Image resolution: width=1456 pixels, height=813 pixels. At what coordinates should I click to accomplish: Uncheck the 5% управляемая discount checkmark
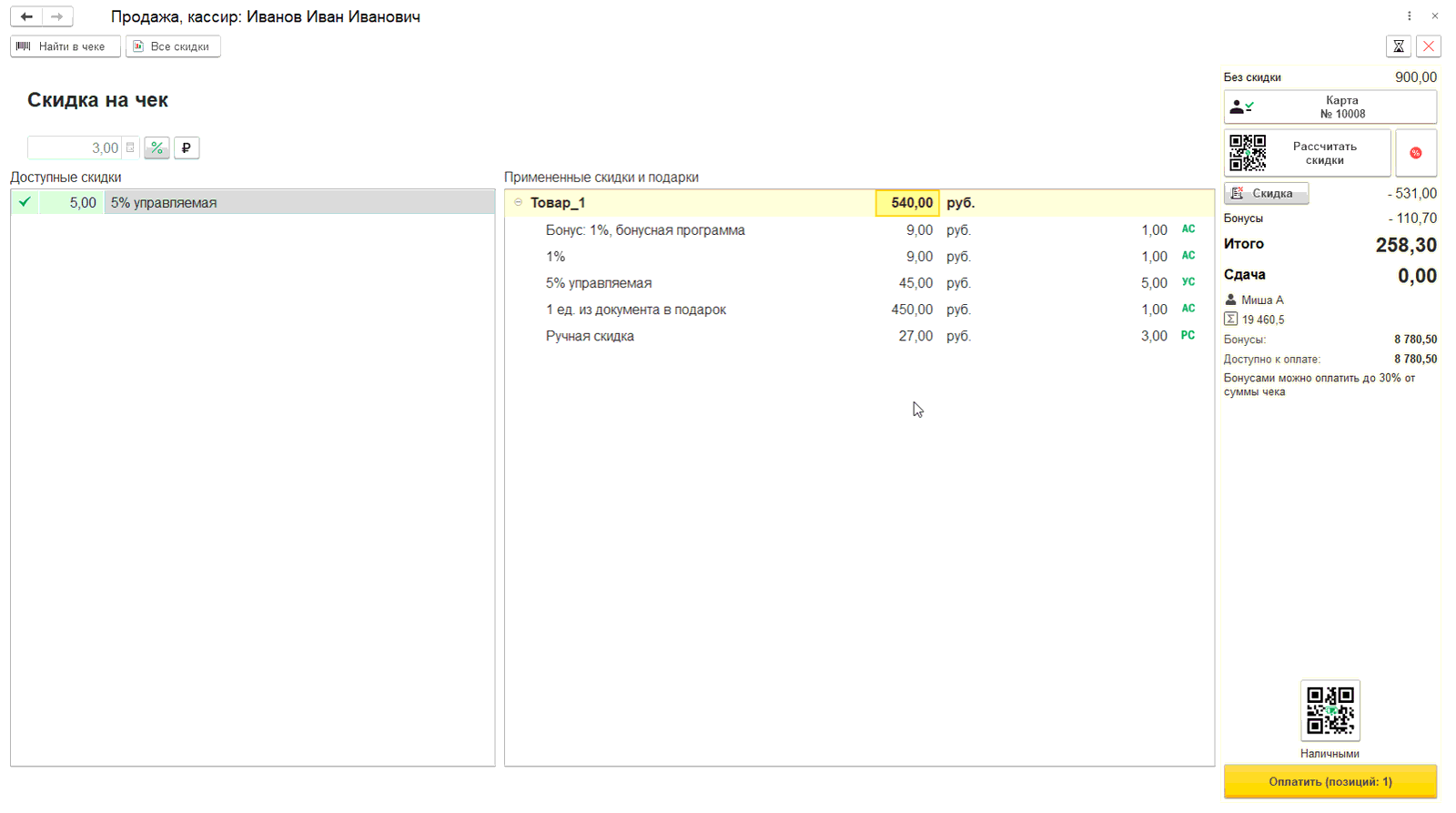25,202
